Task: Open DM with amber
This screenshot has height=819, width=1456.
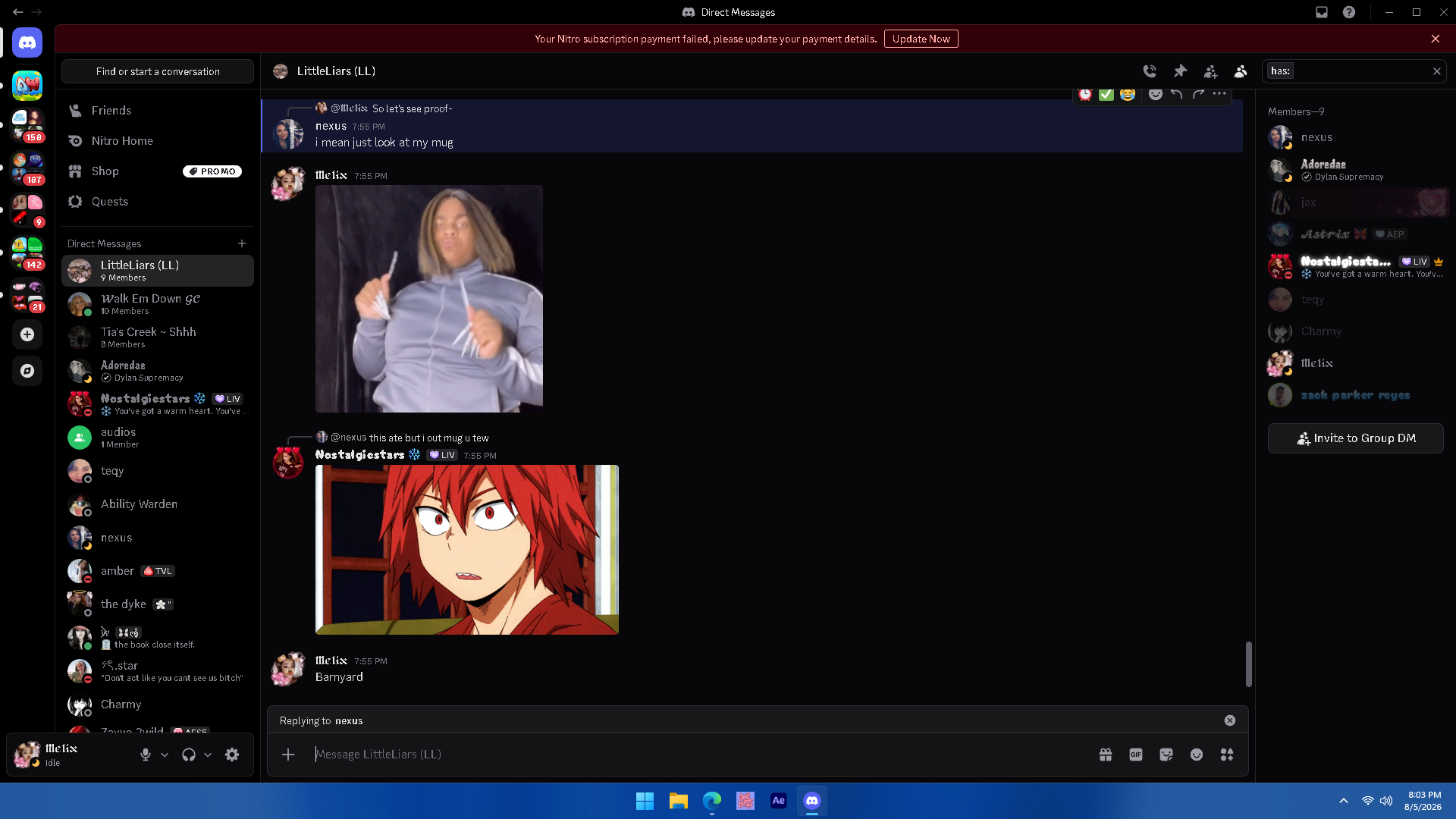Action: 158,571
